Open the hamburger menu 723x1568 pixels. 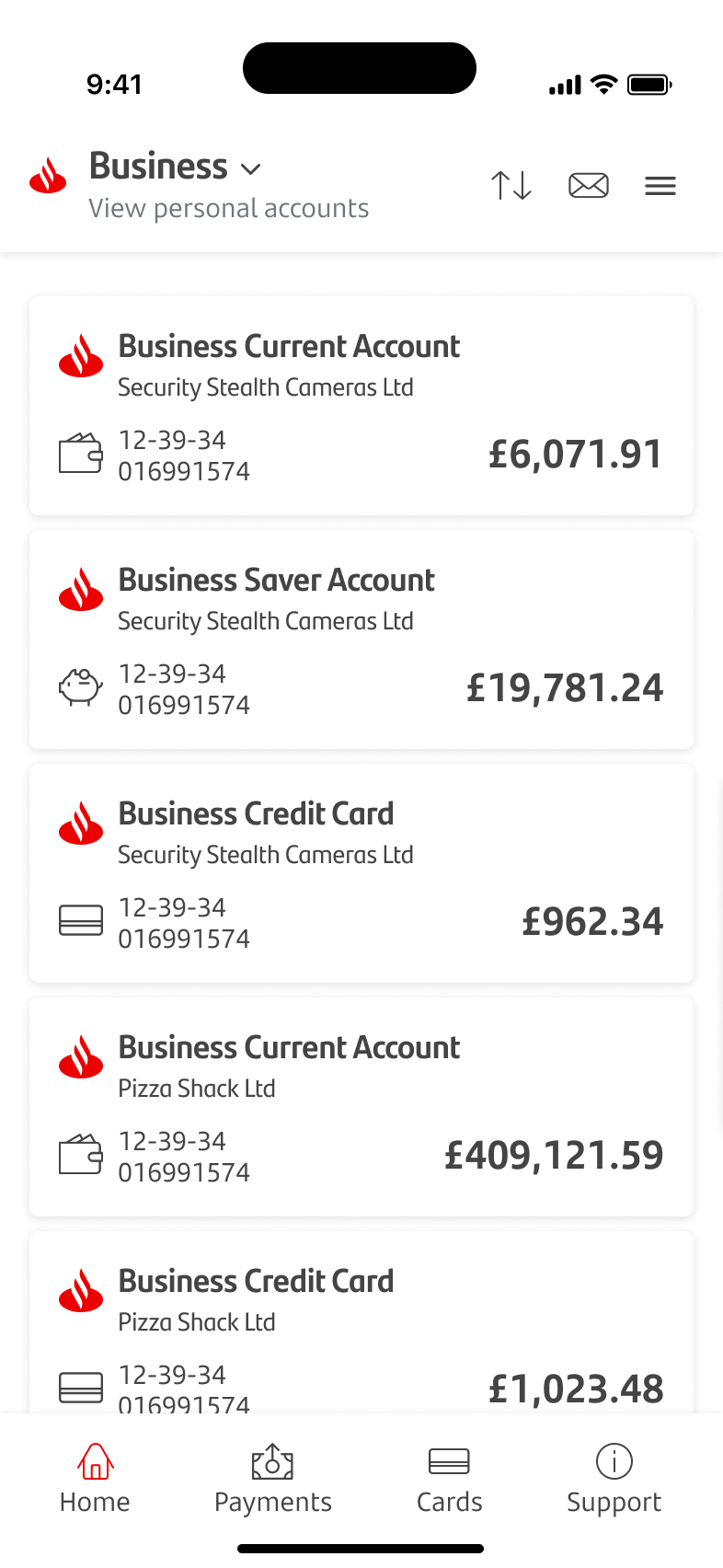[x=660, y=186]
